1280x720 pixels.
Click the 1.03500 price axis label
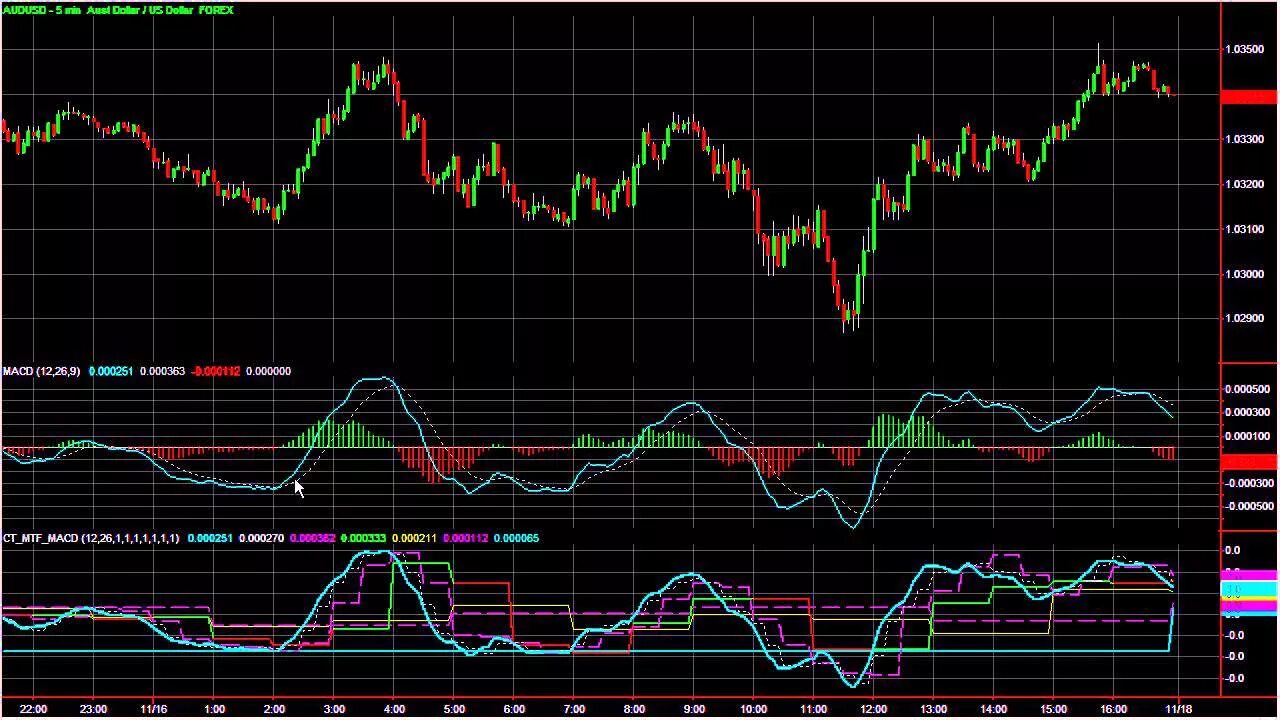pos(1243,49)
